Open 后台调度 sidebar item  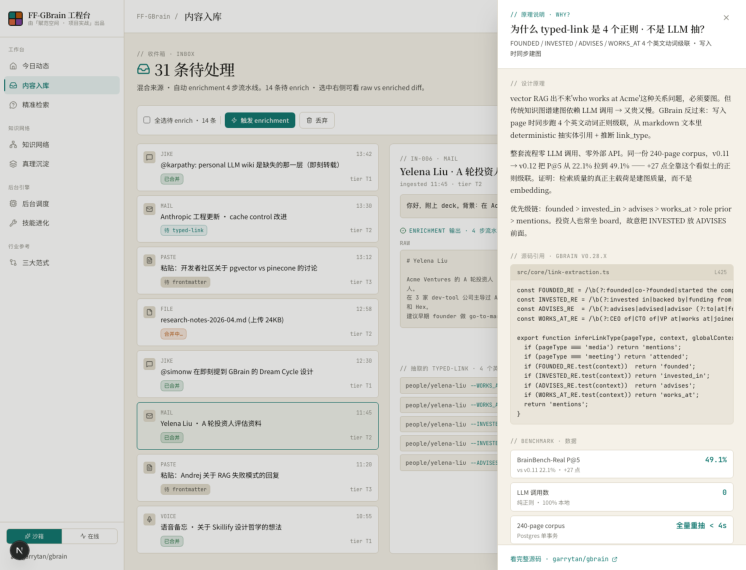(62, 204)
